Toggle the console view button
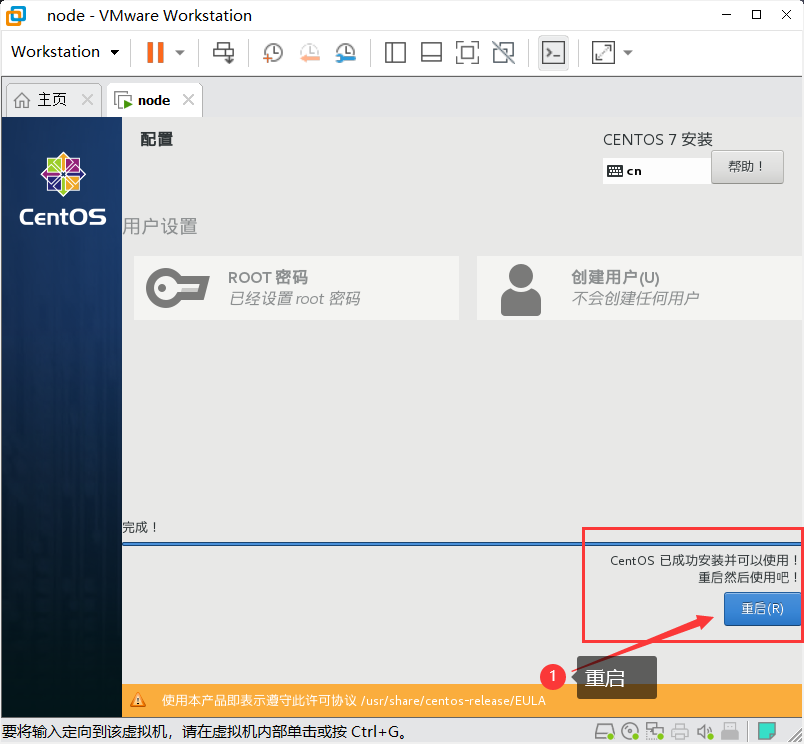This screenshot has height=744, width=804. click(x=553, y=52)
